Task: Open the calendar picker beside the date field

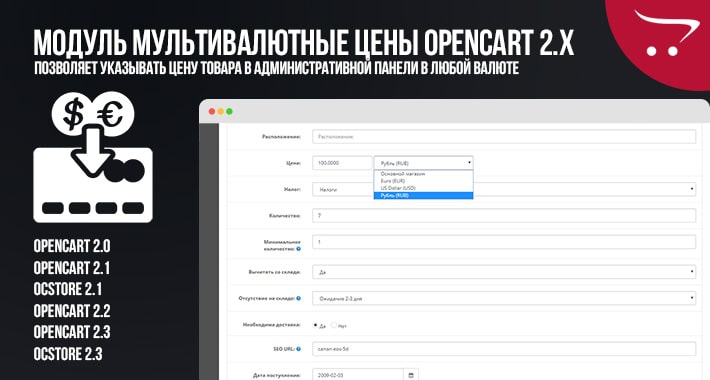Action: pyautogui.click(x=411, y=375)
